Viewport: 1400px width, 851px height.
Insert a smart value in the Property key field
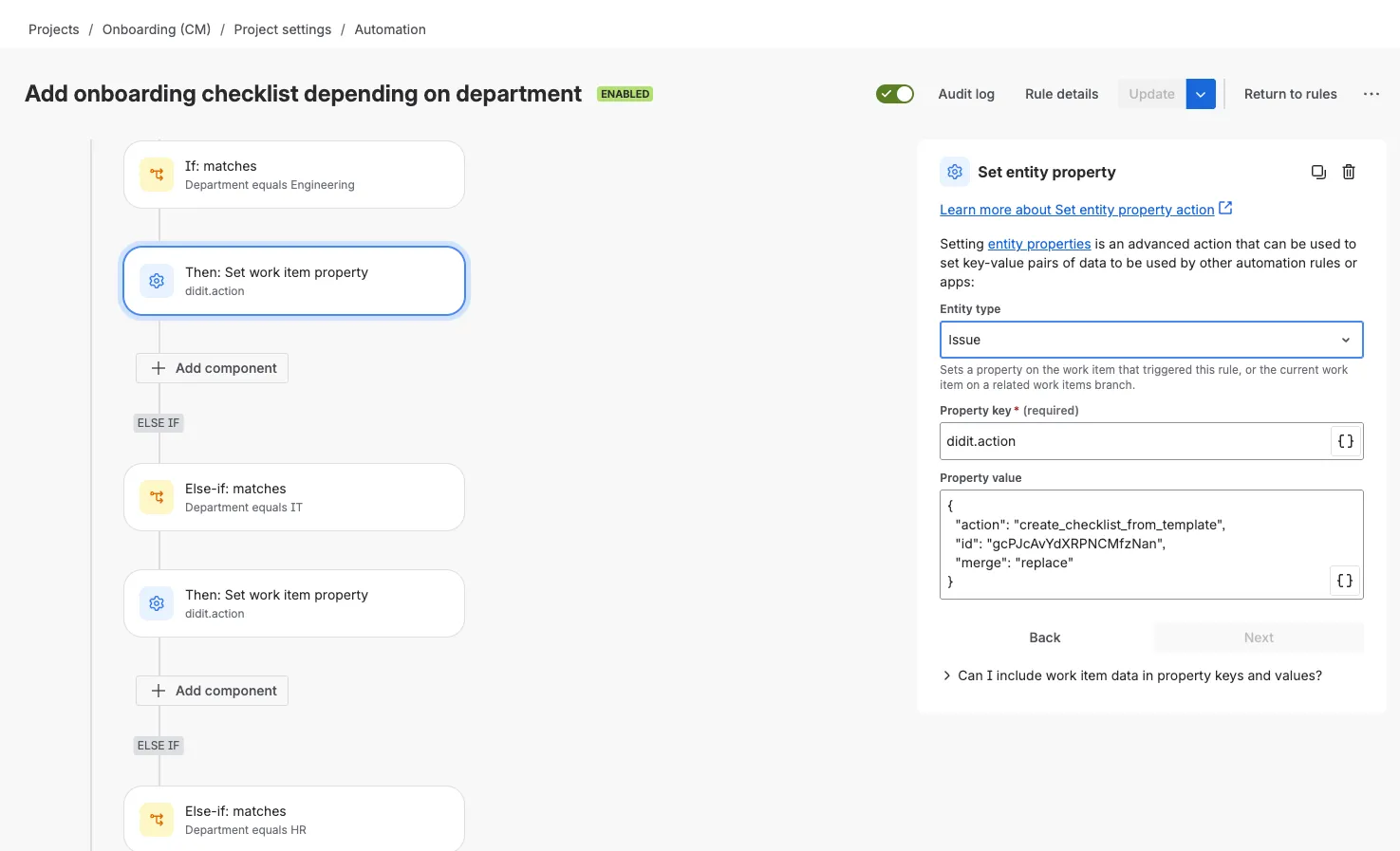point(1345,441)
